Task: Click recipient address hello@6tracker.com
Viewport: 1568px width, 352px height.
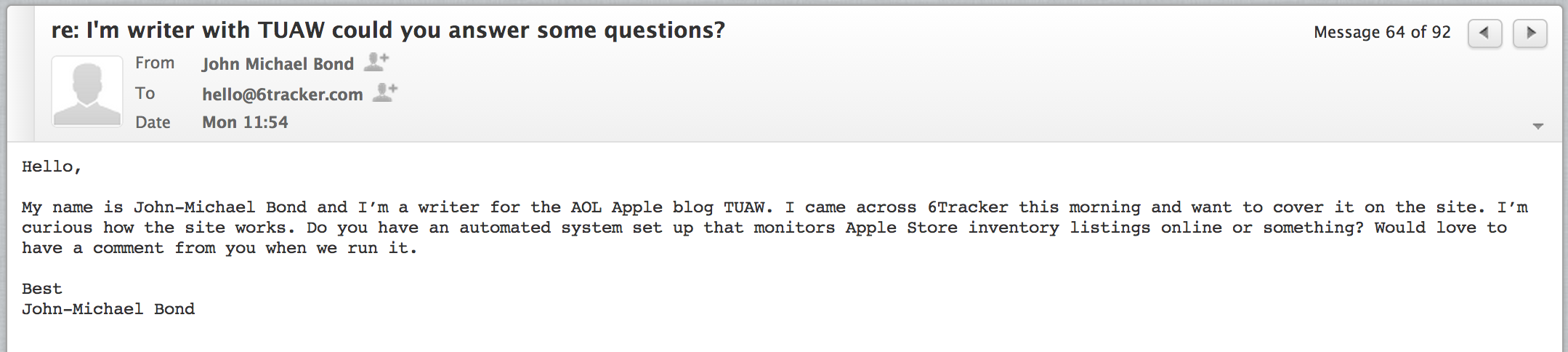Action: coord(282,95)
